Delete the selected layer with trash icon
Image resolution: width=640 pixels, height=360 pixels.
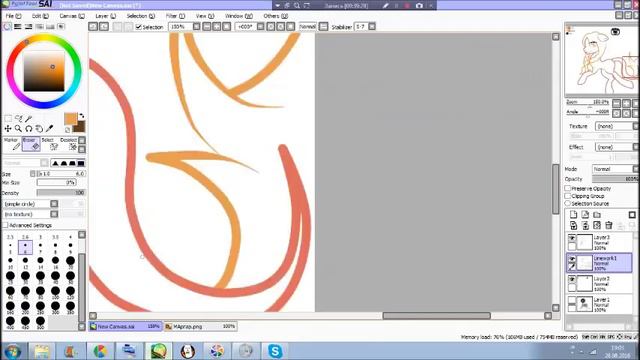[609, 225]
